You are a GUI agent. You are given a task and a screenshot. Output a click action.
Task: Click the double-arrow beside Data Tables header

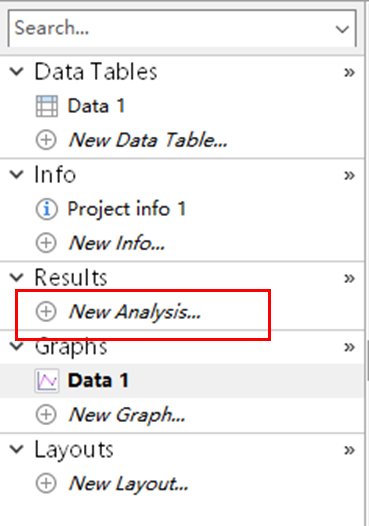(349, 72)
